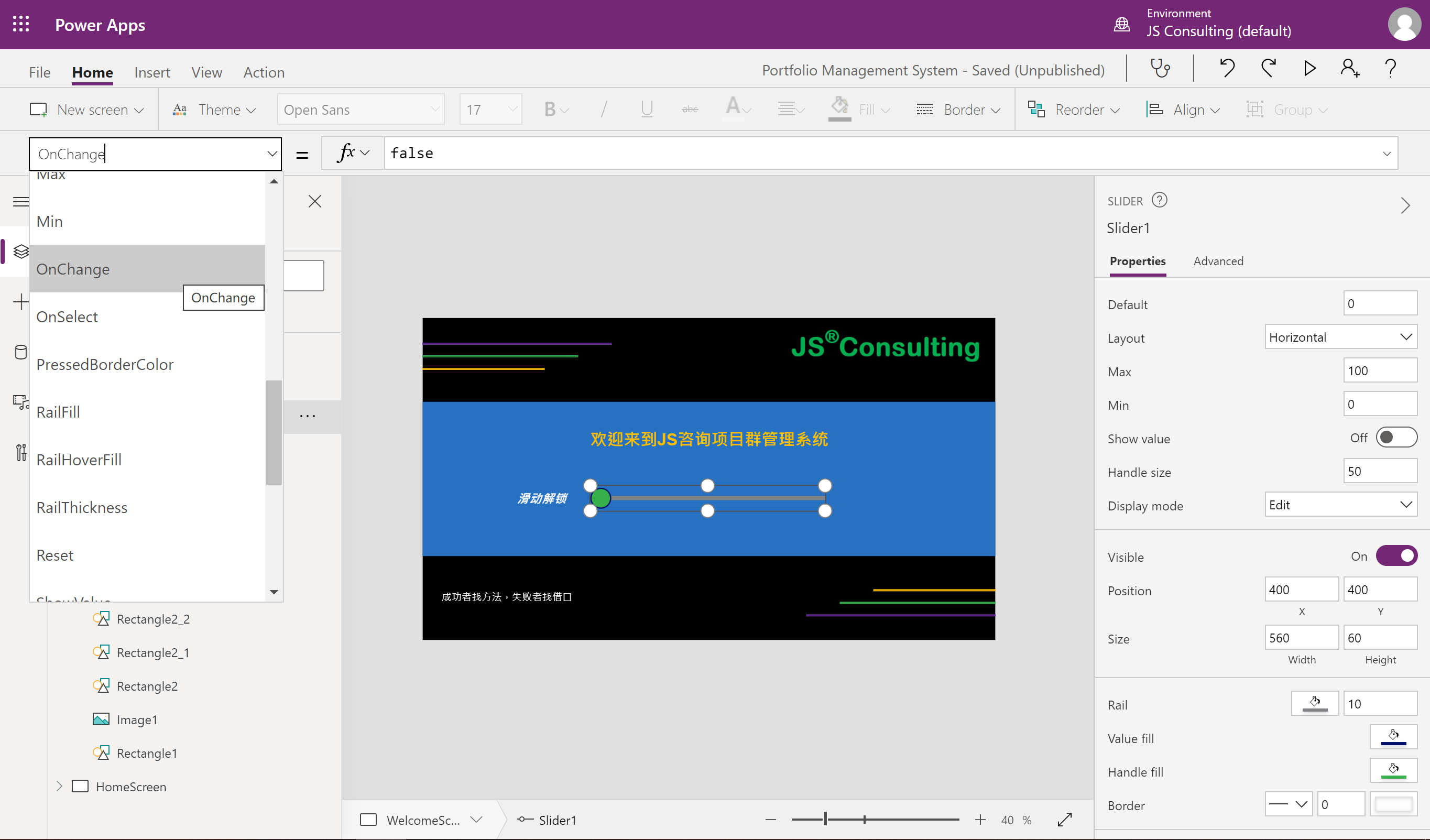The height and width of the screenshot is (840, 1430).
Task: Turn off the Visible toggle
Action: (1397, 555)
